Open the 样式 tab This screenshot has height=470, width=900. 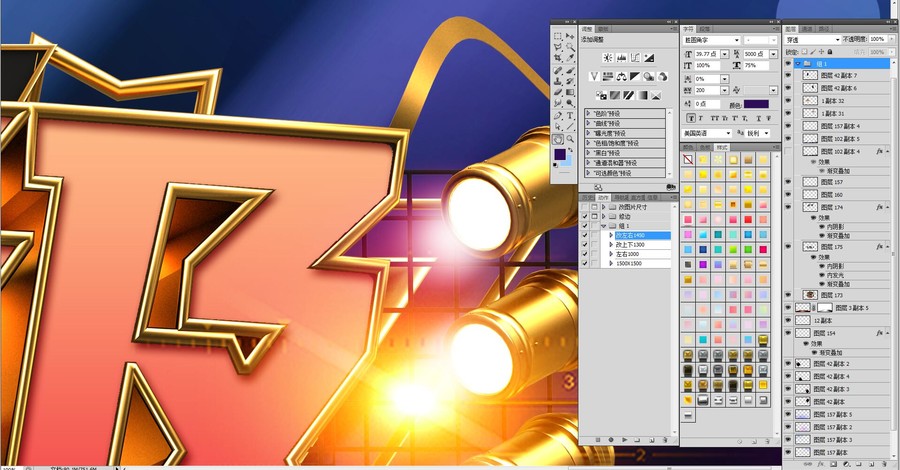[x=721, y=147]
